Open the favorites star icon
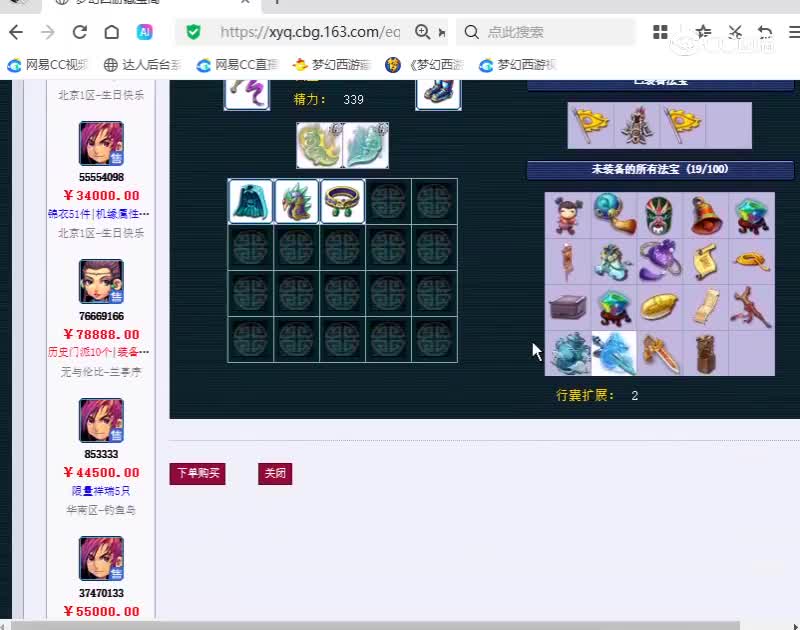This screenshot has width=800, height=630. click(704, 32)
